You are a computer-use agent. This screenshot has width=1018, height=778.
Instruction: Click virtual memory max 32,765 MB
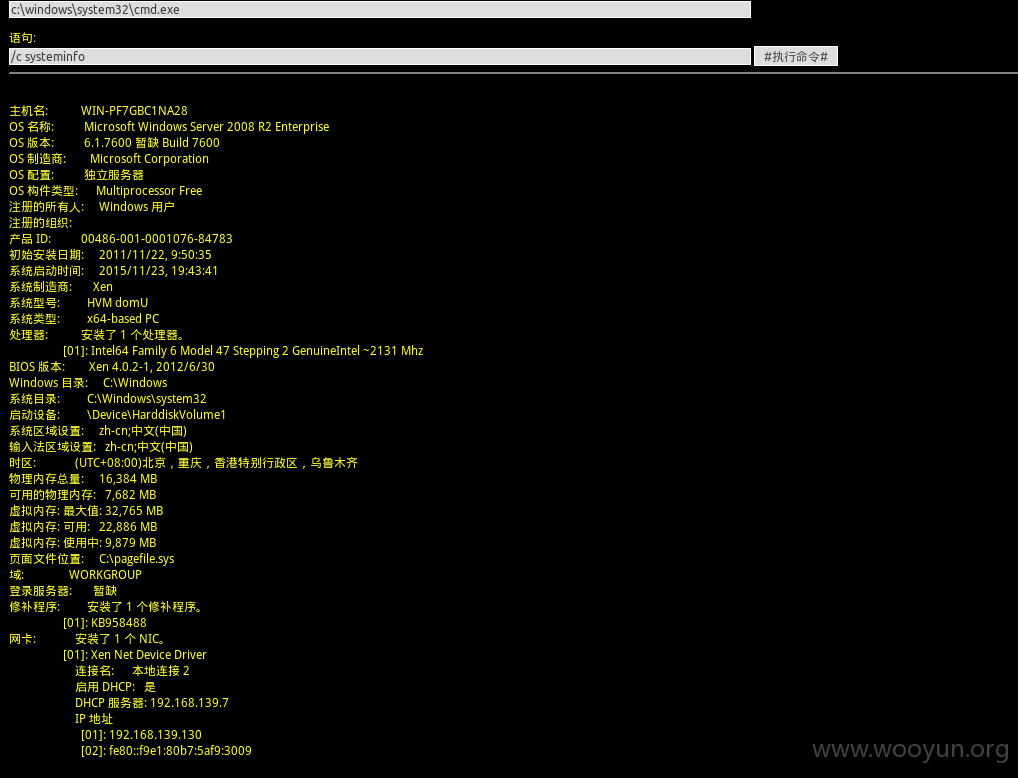click(x=134, y=511)
